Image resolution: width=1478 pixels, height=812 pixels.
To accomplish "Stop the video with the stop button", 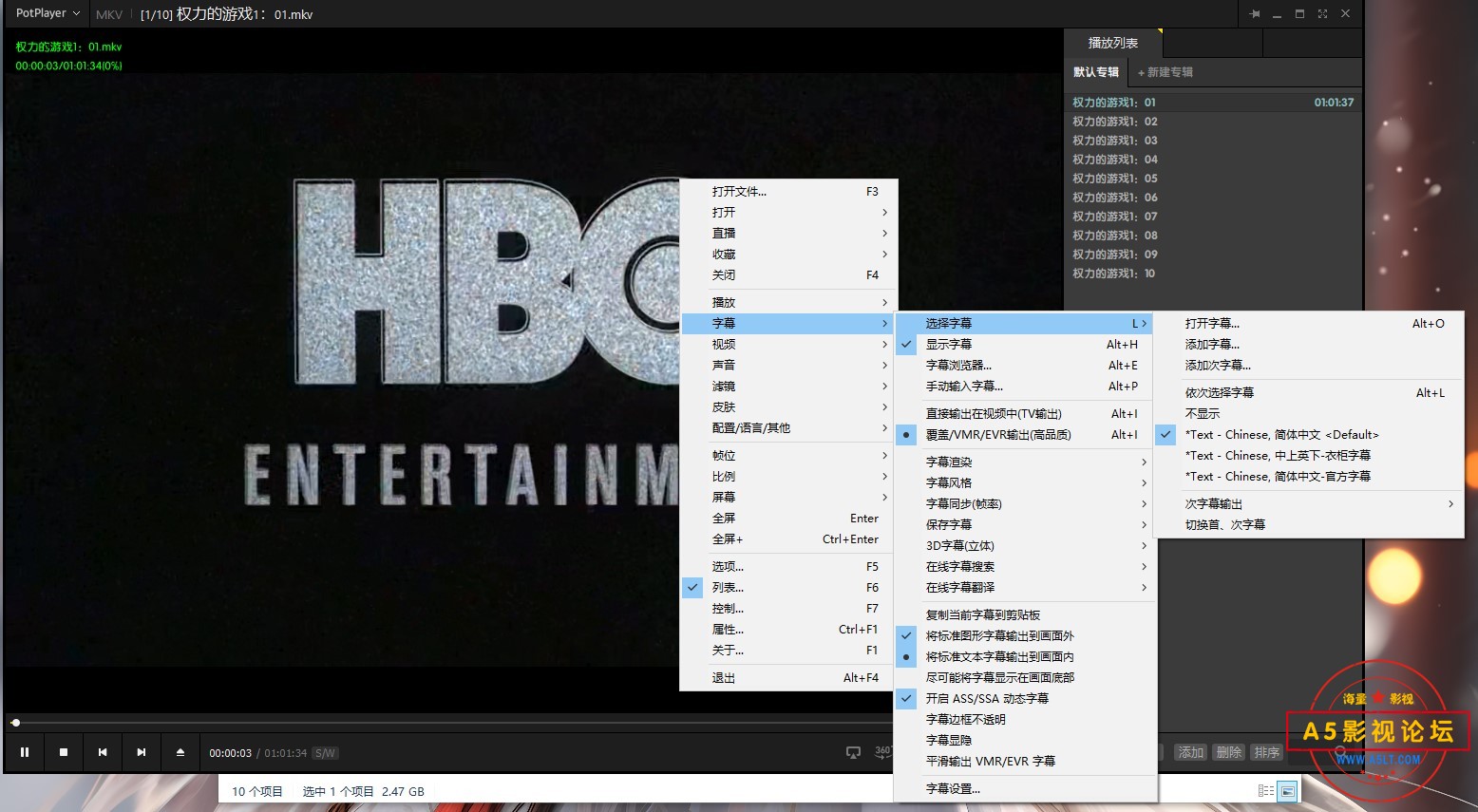I will (64, 752).
